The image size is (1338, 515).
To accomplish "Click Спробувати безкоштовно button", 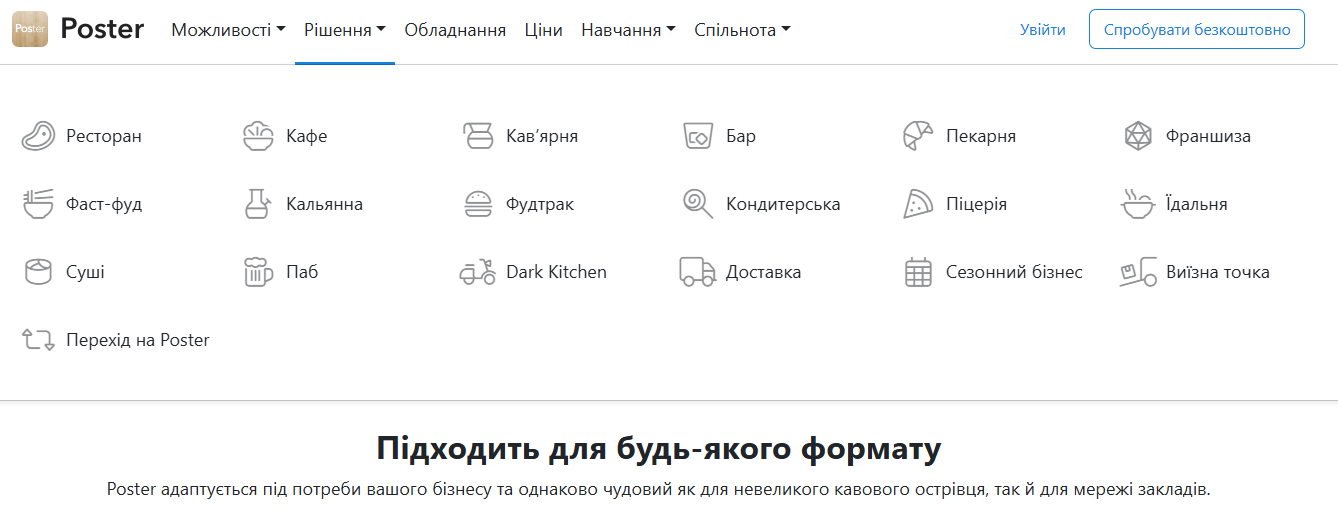I will pyautogui.click(x=1197, y=29).
